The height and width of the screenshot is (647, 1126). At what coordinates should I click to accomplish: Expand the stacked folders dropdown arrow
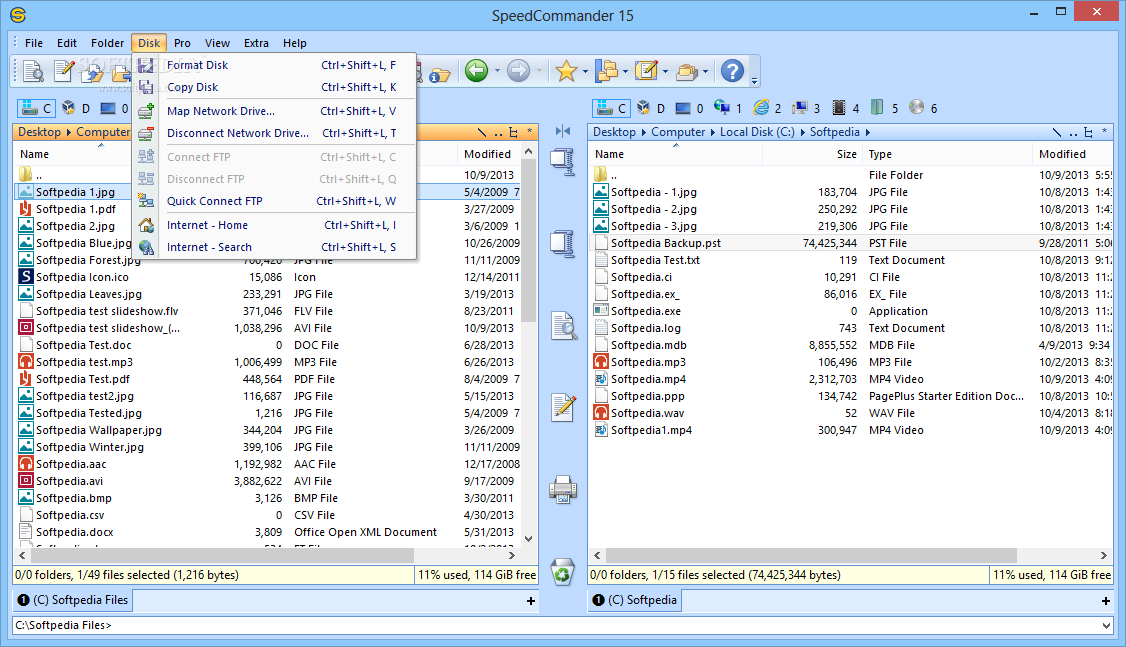coord(706,71)
